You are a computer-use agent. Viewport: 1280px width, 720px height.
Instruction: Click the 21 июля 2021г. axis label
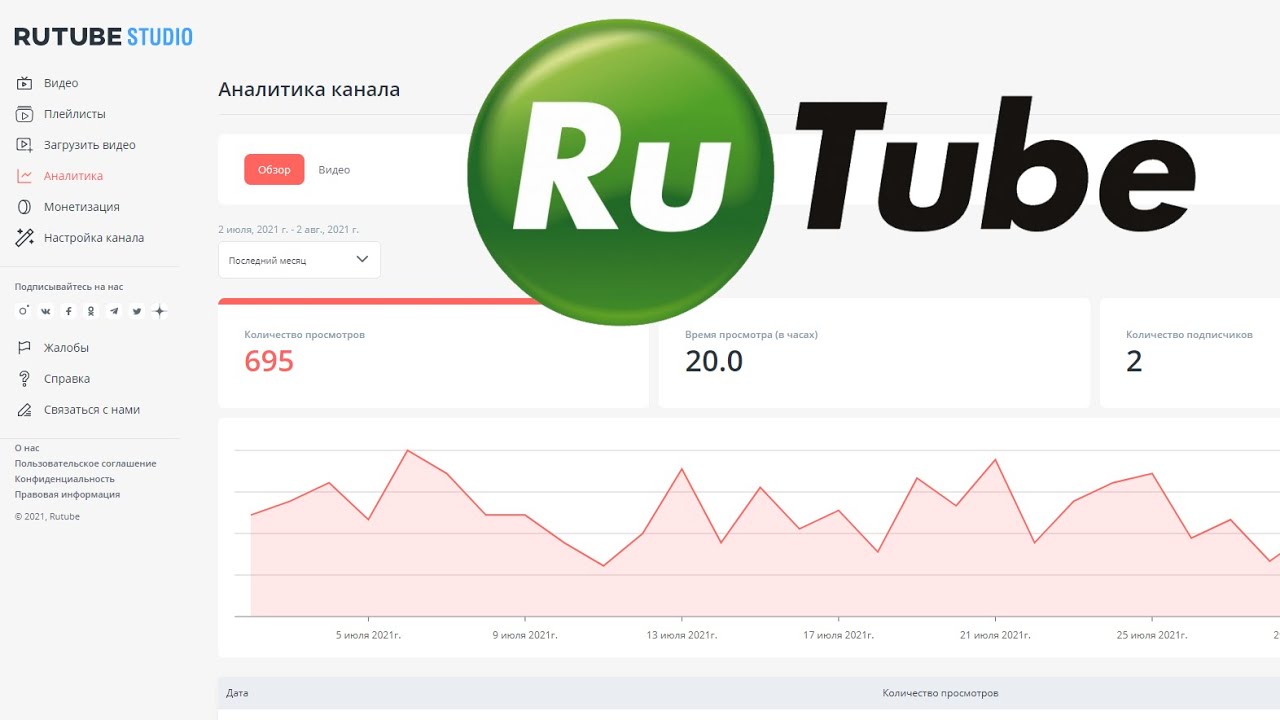(x=995, y=635)
